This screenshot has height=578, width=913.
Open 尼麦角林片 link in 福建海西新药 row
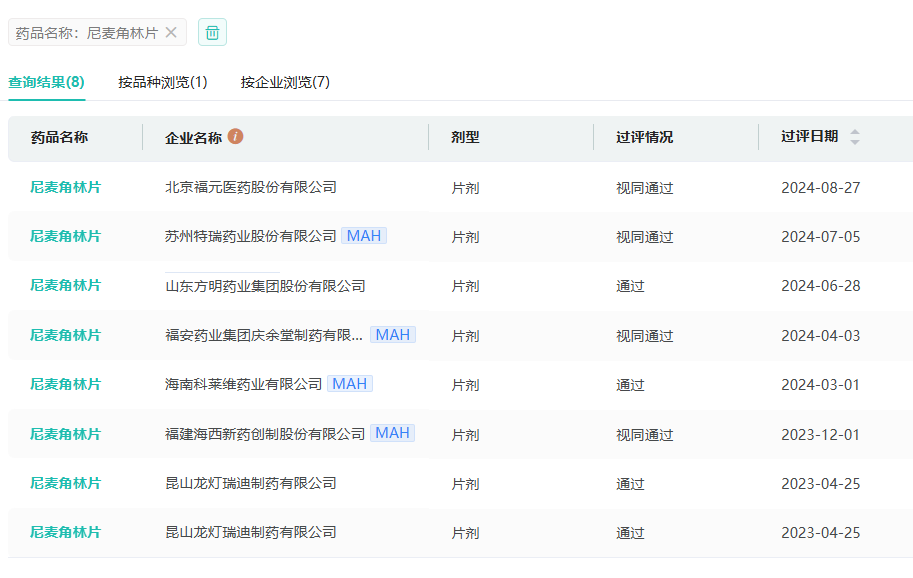[66, 434]
